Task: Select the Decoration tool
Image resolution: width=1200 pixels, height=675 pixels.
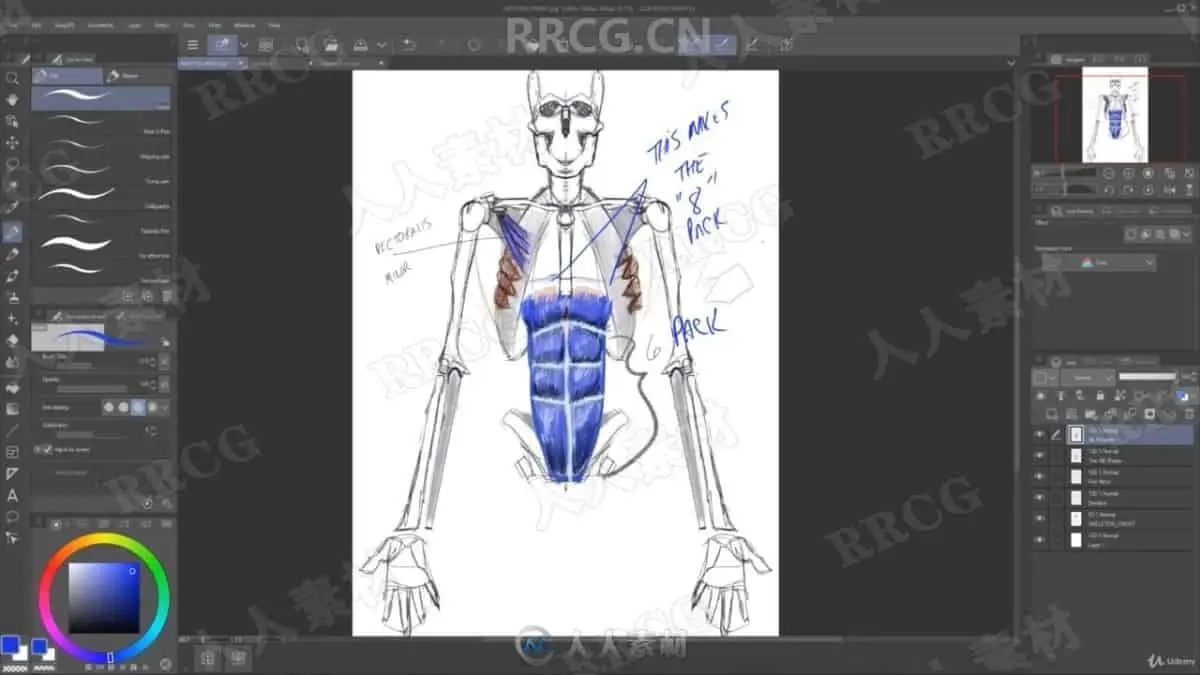Action: 12,319
